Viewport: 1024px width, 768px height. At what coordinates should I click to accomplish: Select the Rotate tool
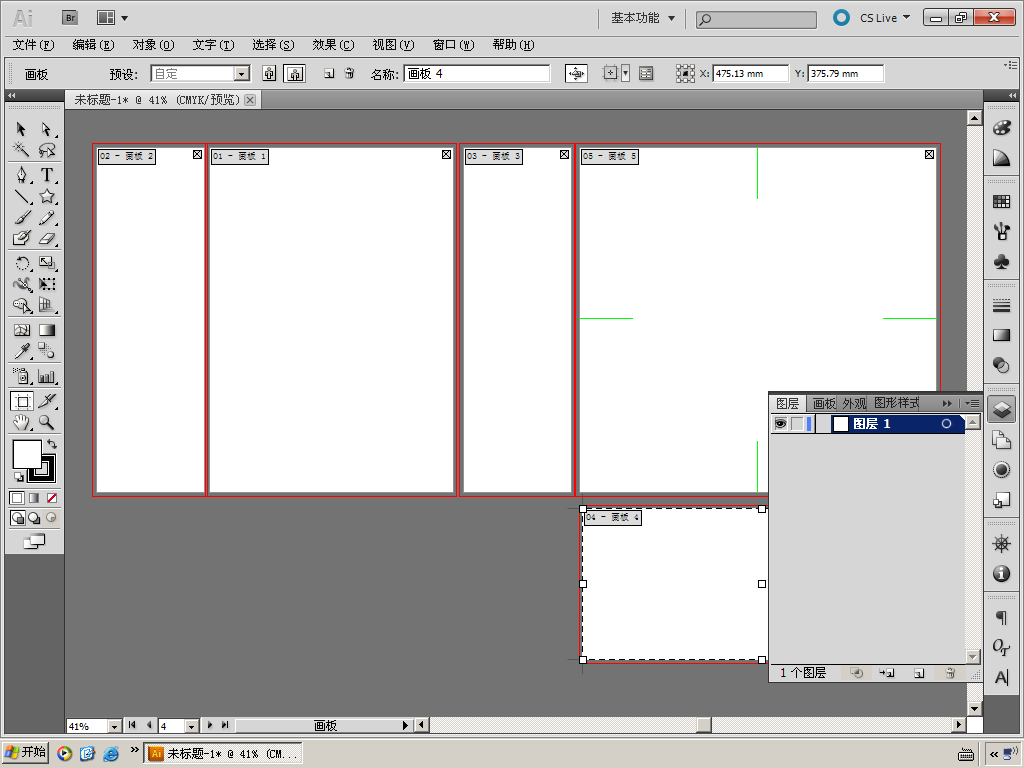(x=21, y=263)
